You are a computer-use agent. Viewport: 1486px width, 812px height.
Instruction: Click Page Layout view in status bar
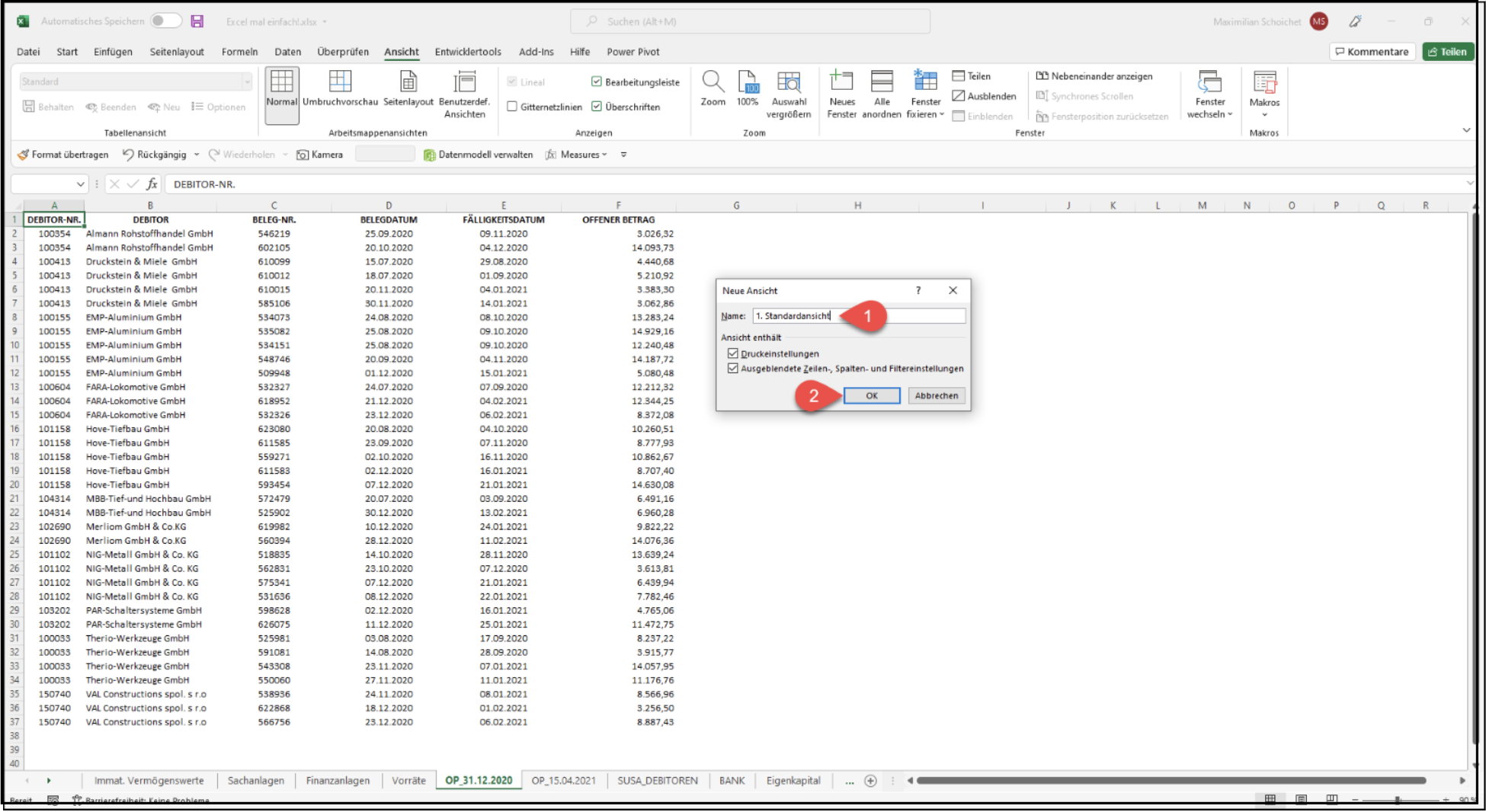[1301, 800]
